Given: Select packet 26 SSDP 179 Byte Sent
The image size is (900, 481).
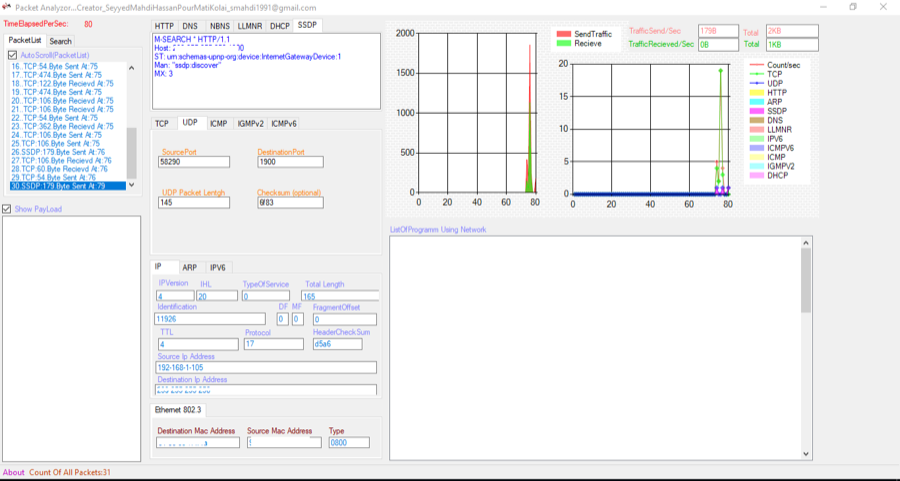Looking at the screenshot, I should click(68, 152).
